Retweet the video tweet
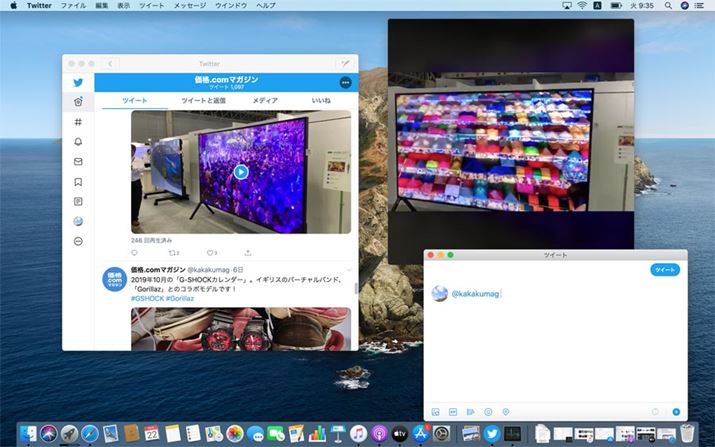 pyautogui.click(x=174, y=253)
